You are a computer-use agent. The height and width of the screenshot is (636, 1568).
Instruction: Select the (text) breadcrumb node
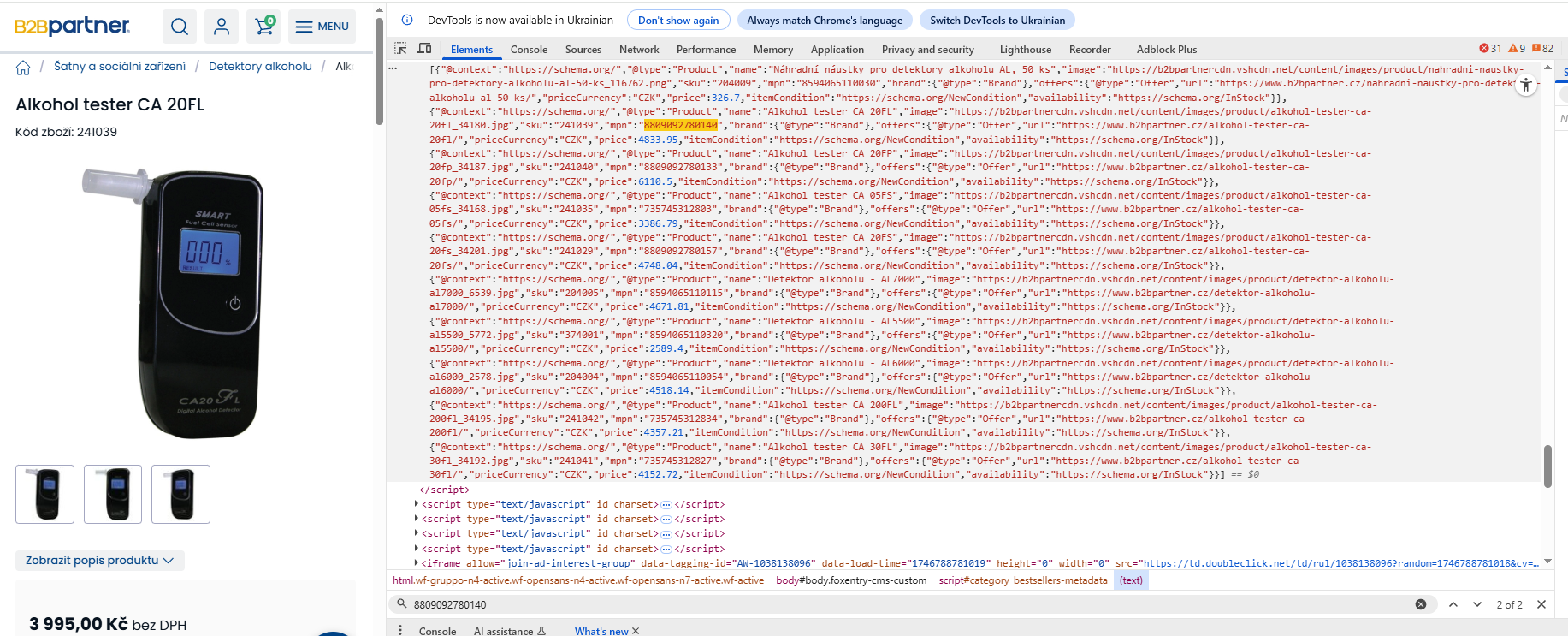pyautogui.click(x=1131, y=580)
